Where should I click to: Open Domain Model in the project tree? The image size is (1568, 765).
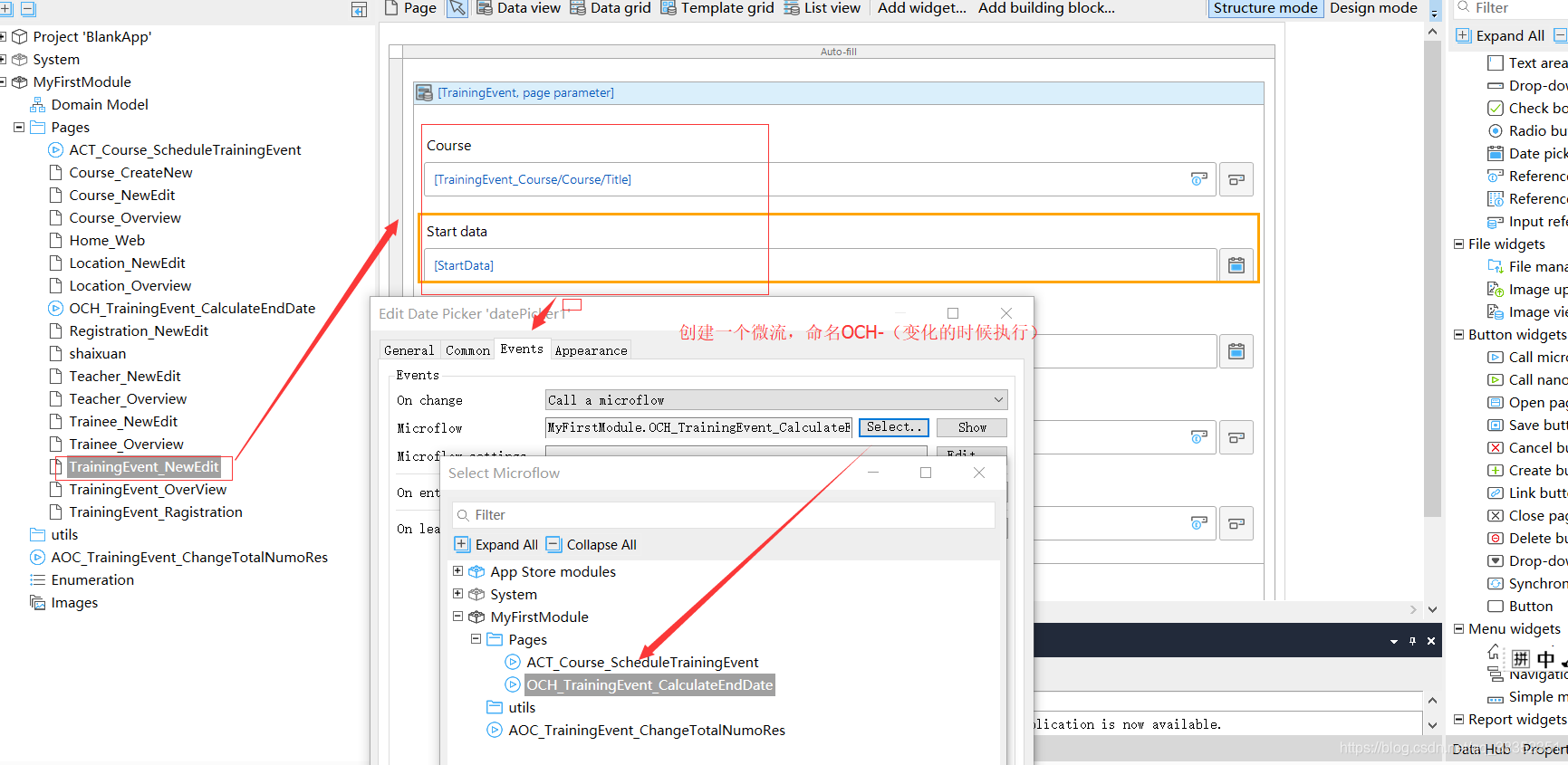tap(100, 105)
